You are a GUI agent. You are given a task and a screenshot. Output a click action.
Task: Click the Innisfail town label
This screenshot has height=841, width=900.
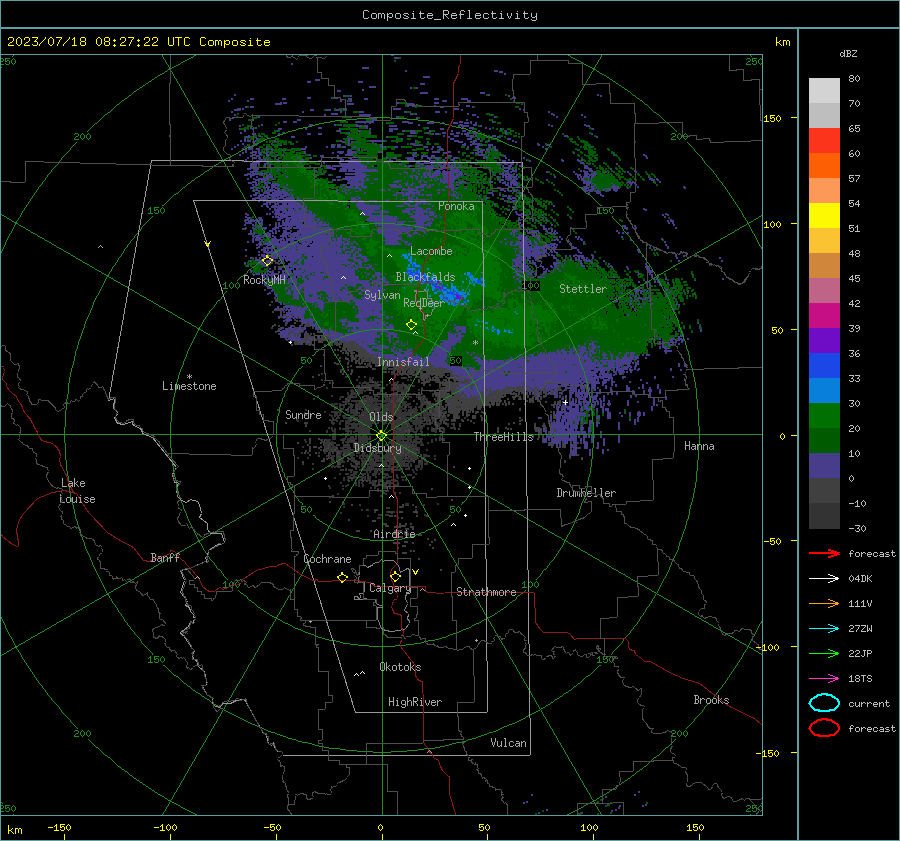(x=403, y=362)
